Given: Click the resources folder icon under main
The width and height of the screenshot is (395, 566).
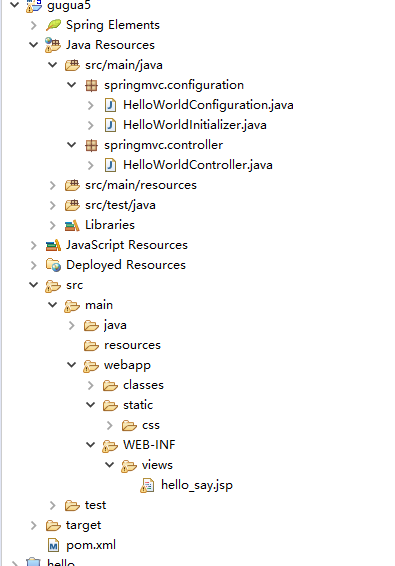Looking at the screenshot, I should pos(91,345).
